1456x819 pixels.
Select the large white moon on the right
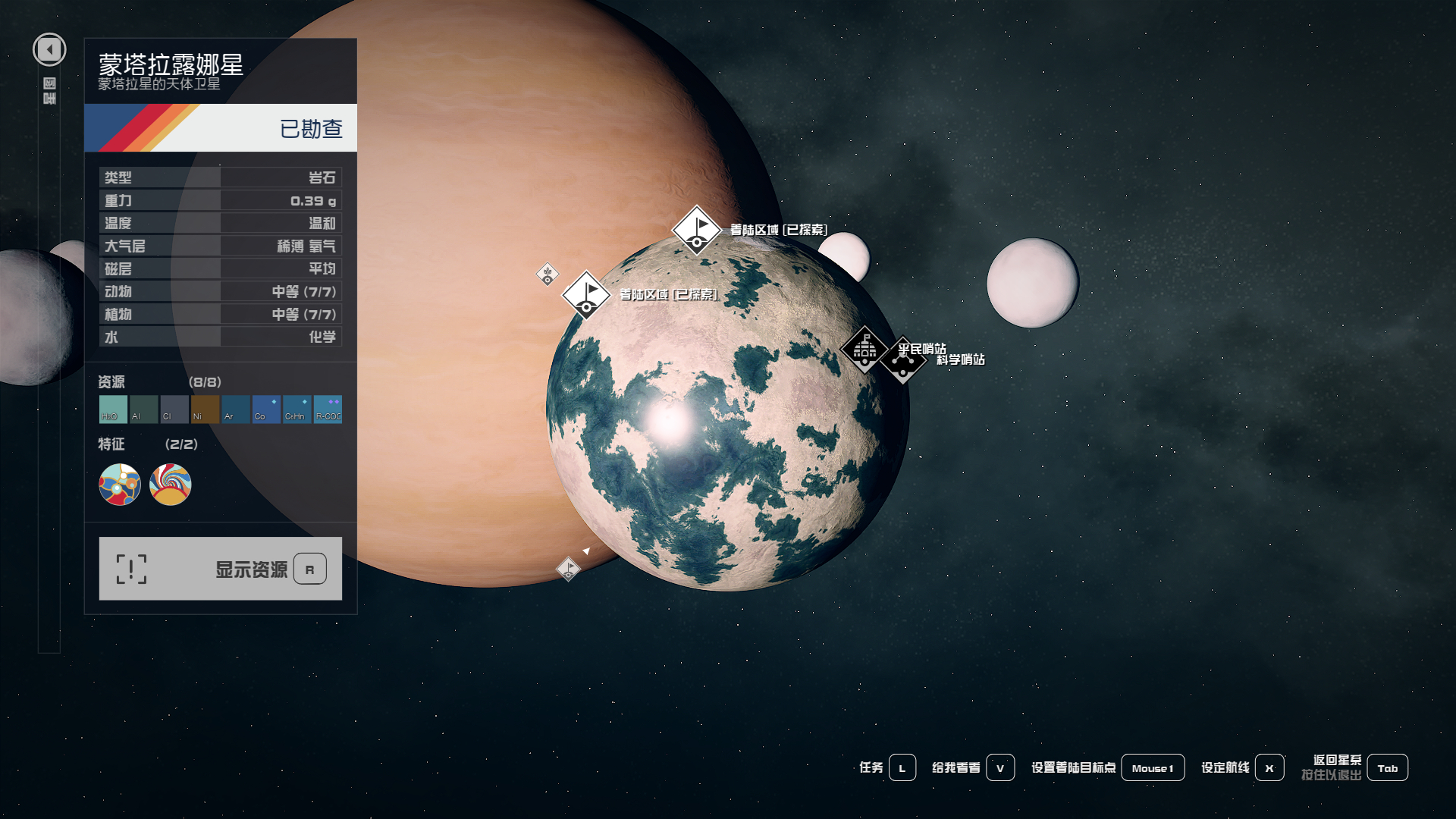pyautogui.click(x=1032, y=283)
